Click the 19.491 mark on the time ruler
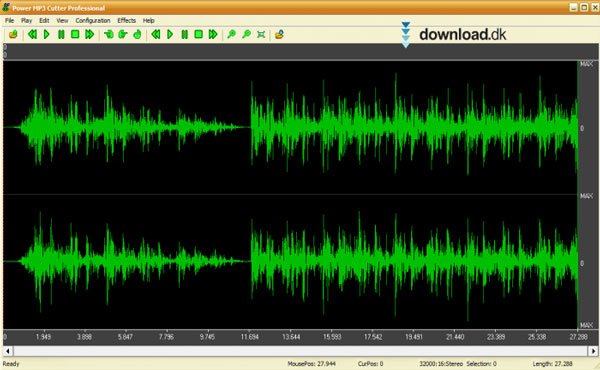Viewport: 600px width, 370px height. pos(414,337)
